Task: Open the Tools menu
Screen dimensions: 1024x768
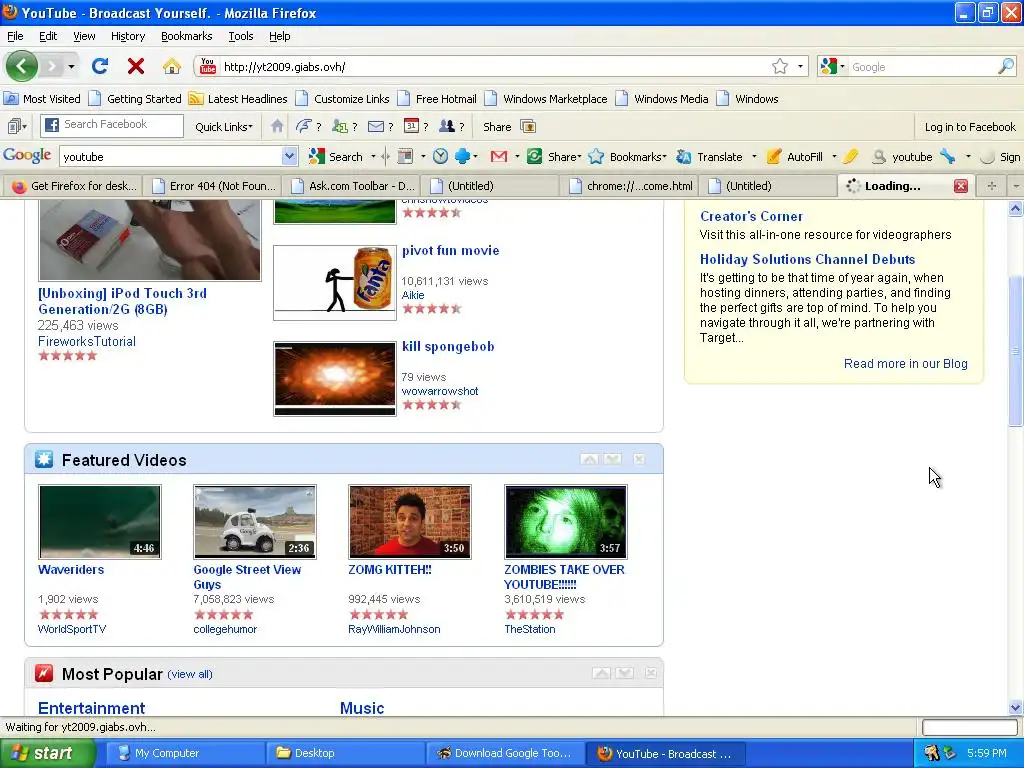Action: pyautogui.click(x=240, y=36)
